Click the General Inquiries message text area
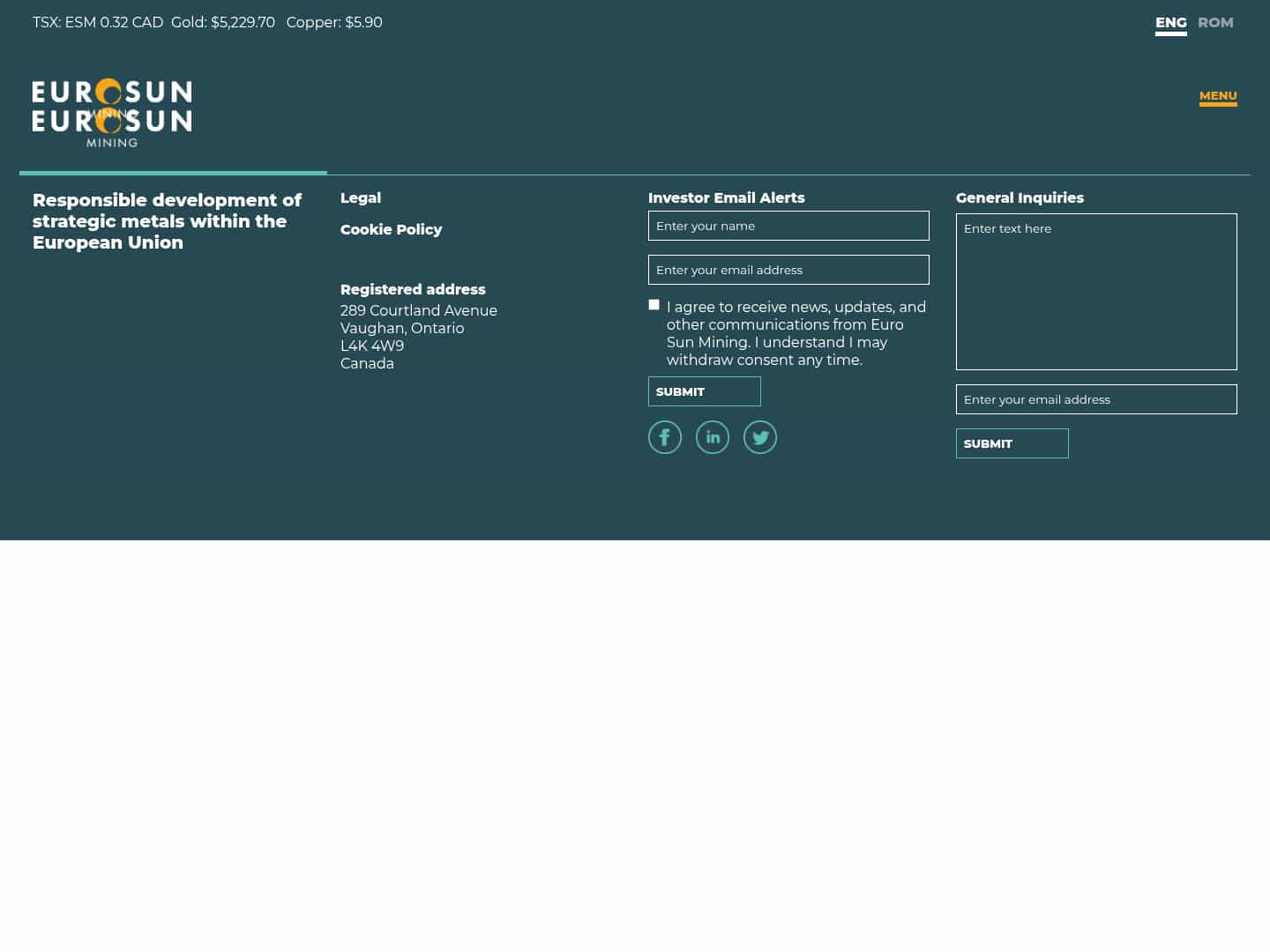The width and height of the screenshot is (1270, 952). [x=1096, y=291]
